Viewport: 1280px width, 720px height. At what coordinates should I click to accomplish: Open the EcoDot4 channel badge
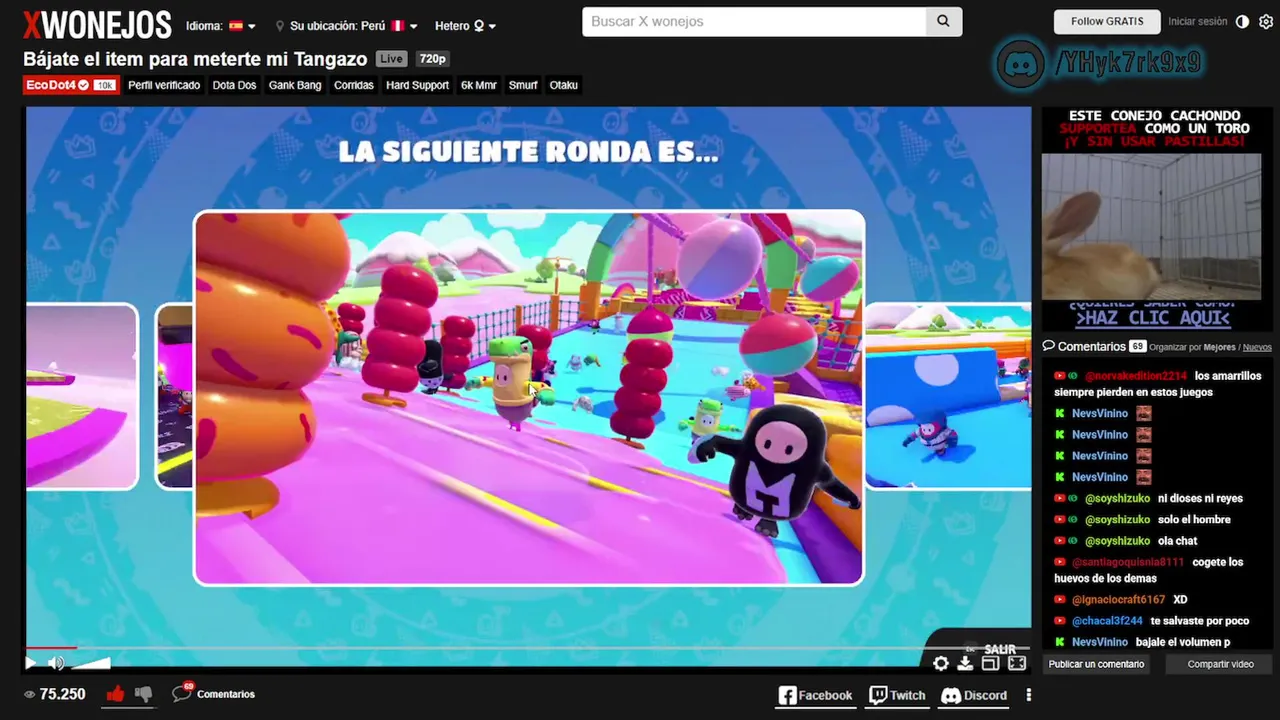70,85
